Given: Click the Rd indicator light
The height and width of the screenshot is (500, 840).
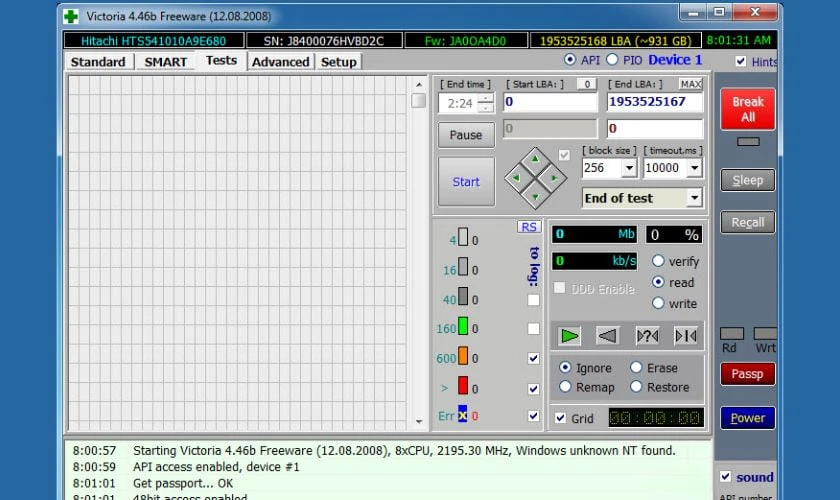Looking at the screenshot, I should [731, 333].
